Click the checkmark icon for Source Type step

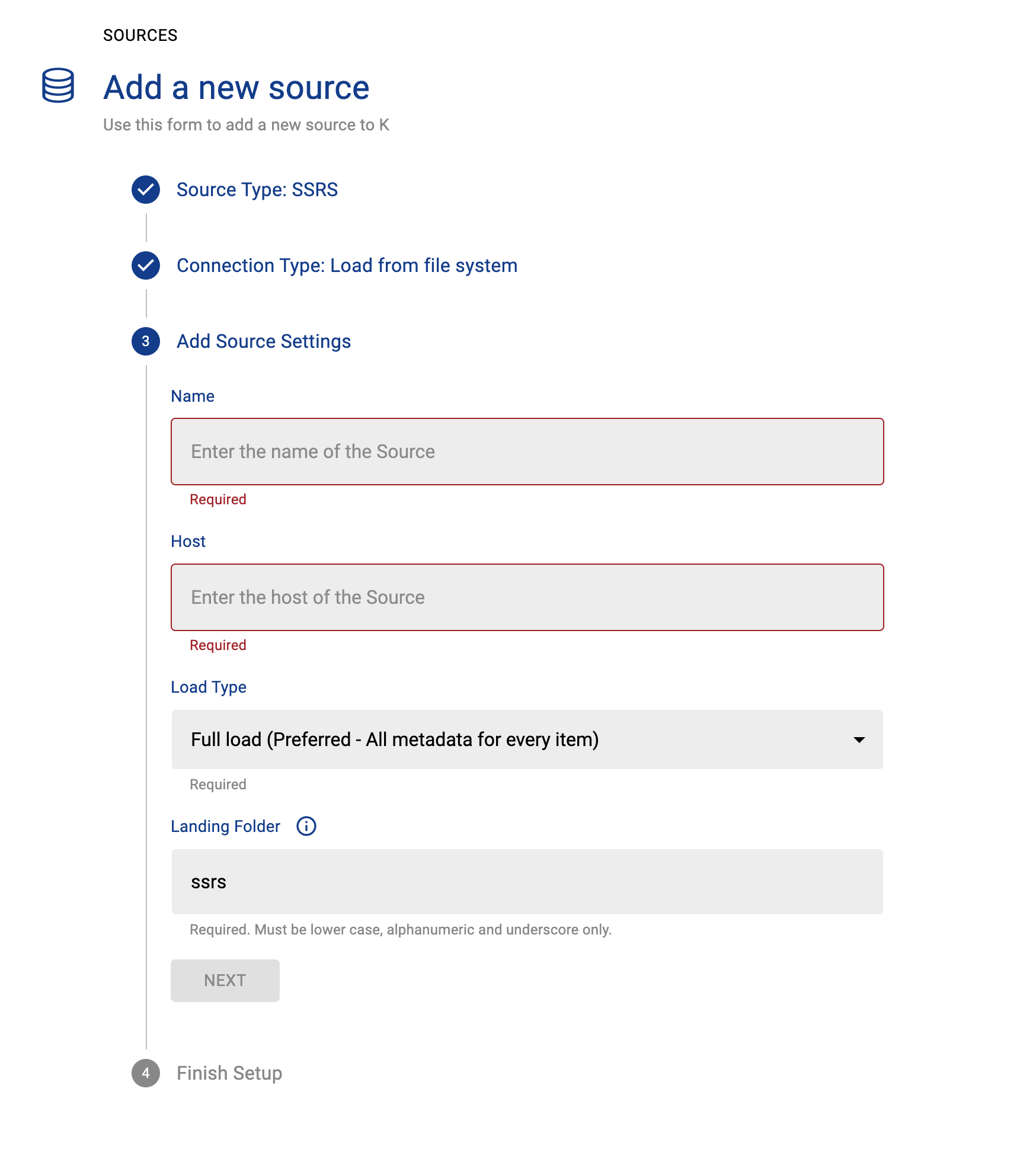[x=146, y=190]
